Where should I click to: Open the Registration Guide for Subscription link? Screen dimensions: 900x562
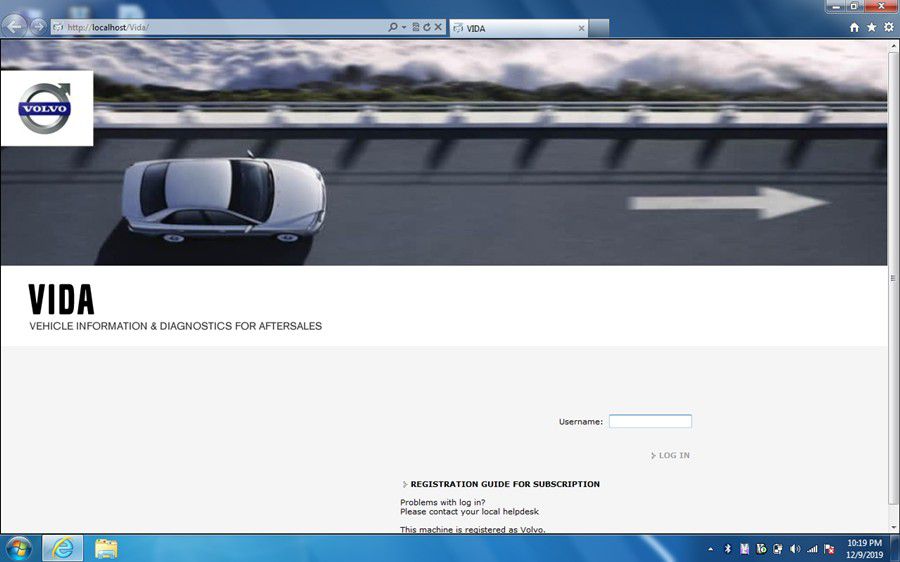tap(505, 485)
